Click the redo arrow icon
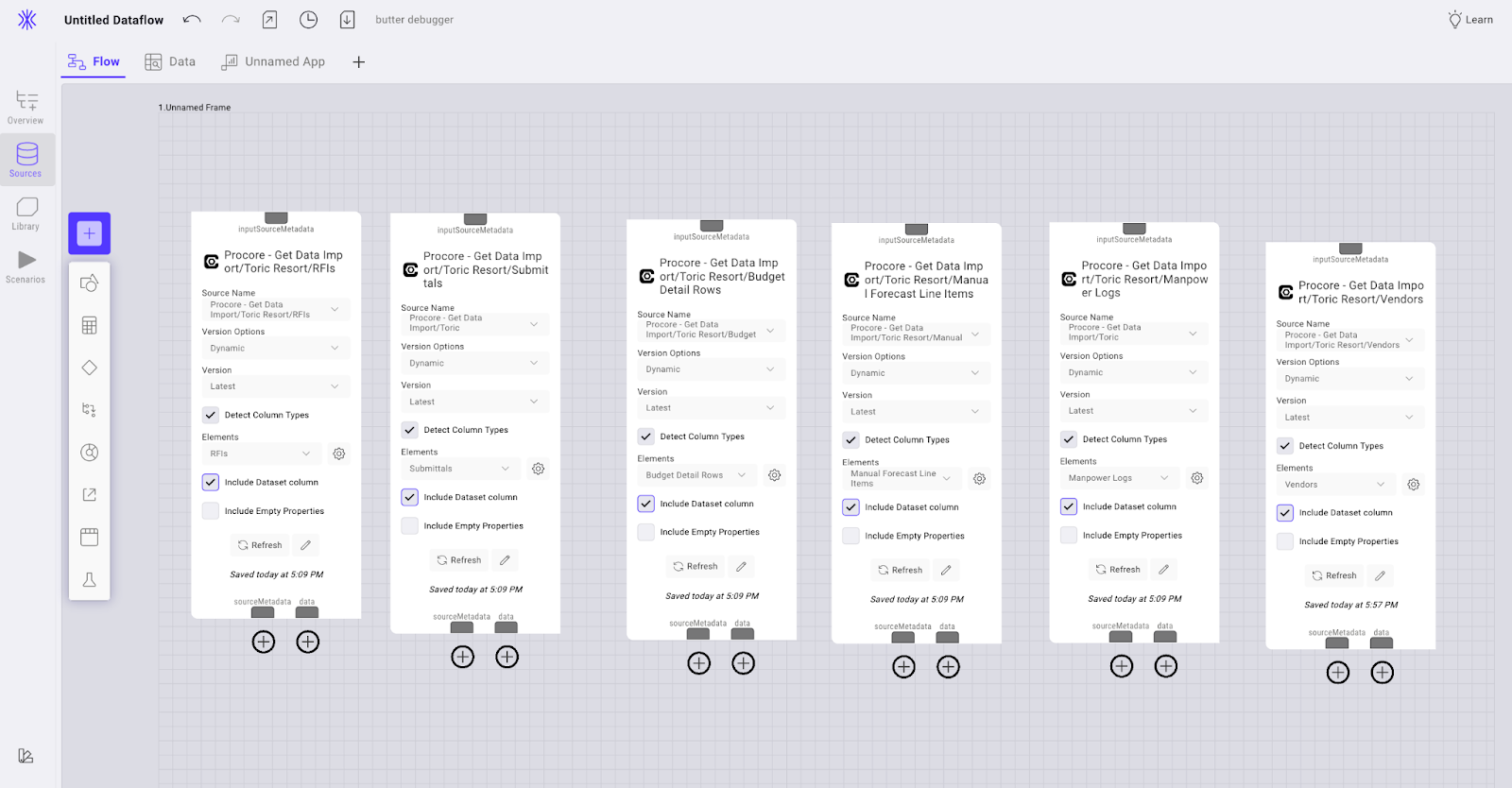 [231, 20]
